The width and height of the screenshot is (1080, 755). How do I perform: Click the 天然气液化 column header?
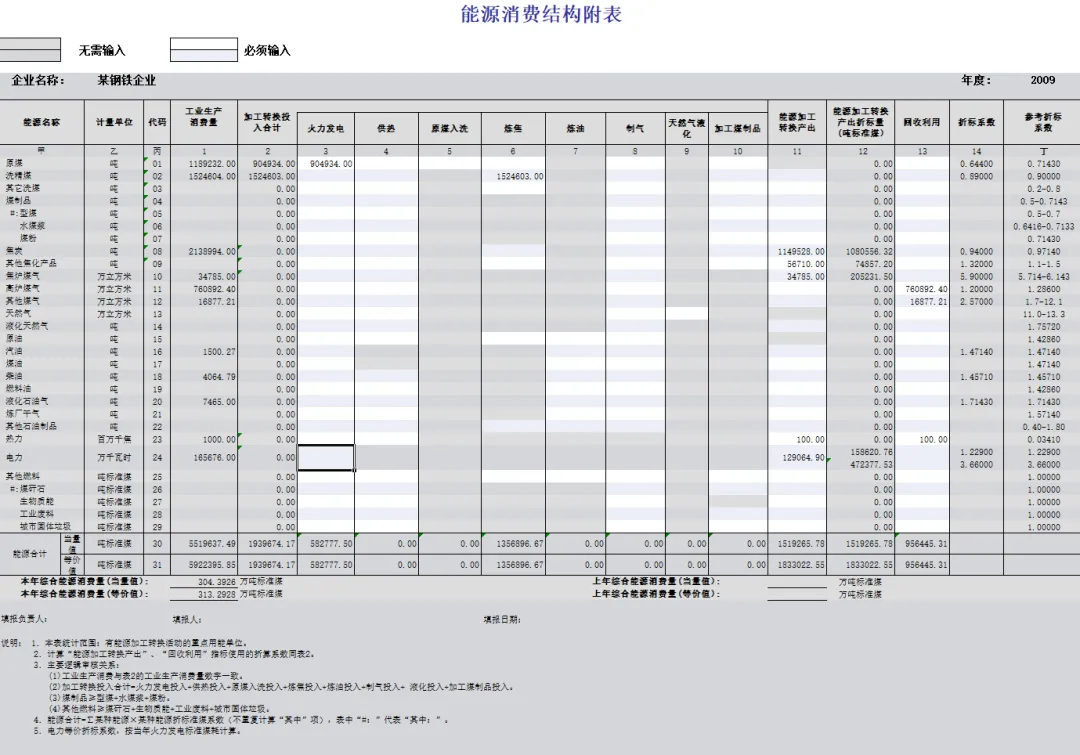coord(687,128)
